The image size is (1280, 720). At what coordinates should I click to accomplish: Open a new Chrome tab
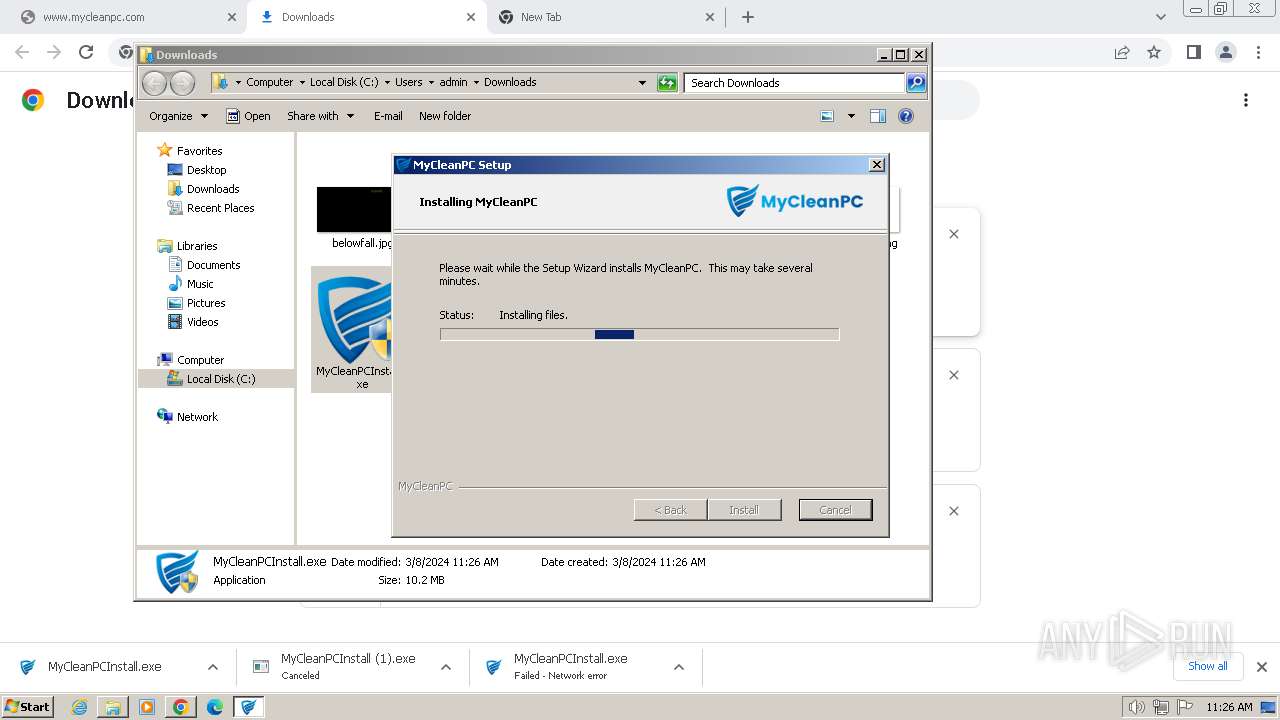pos(748,17)
